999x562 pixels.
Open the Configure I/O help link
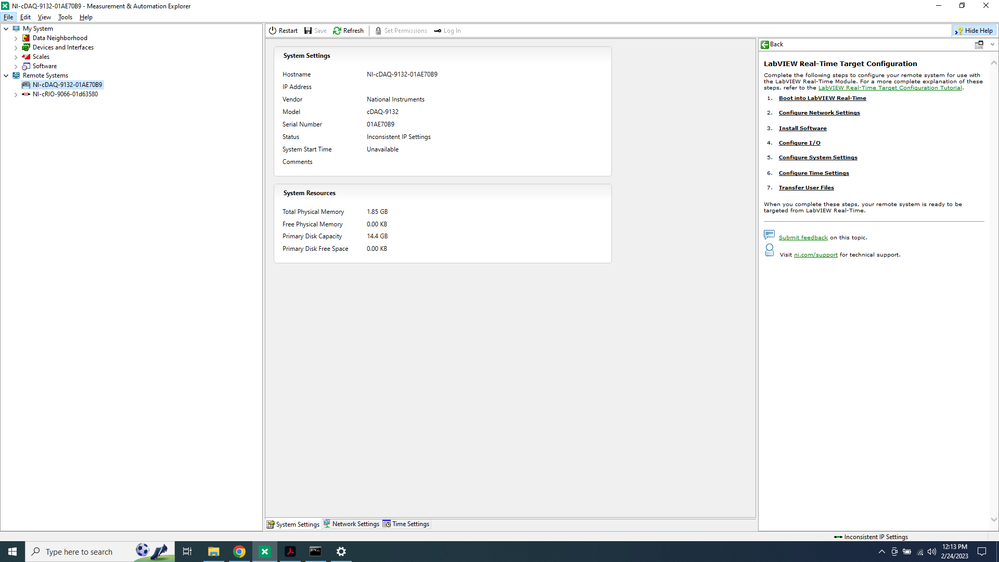coord(799,143)
